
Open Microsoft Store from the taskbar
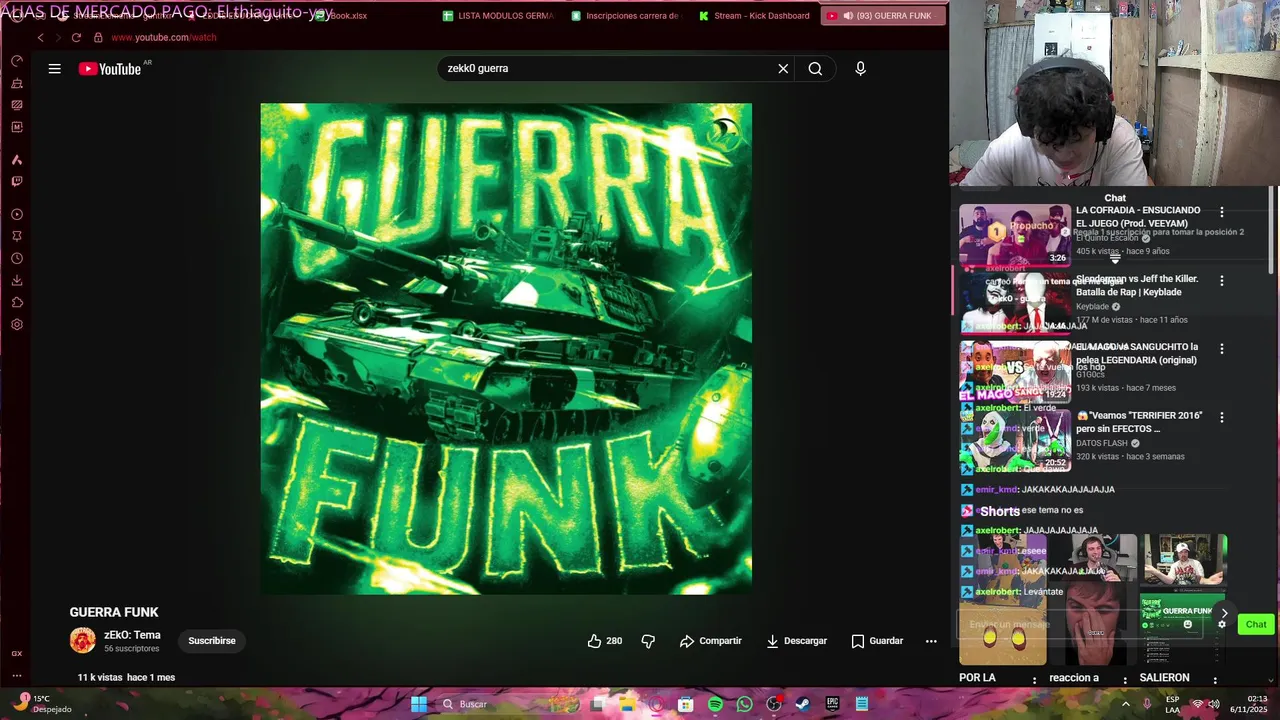pyautogui.click(x=685, y=704)
